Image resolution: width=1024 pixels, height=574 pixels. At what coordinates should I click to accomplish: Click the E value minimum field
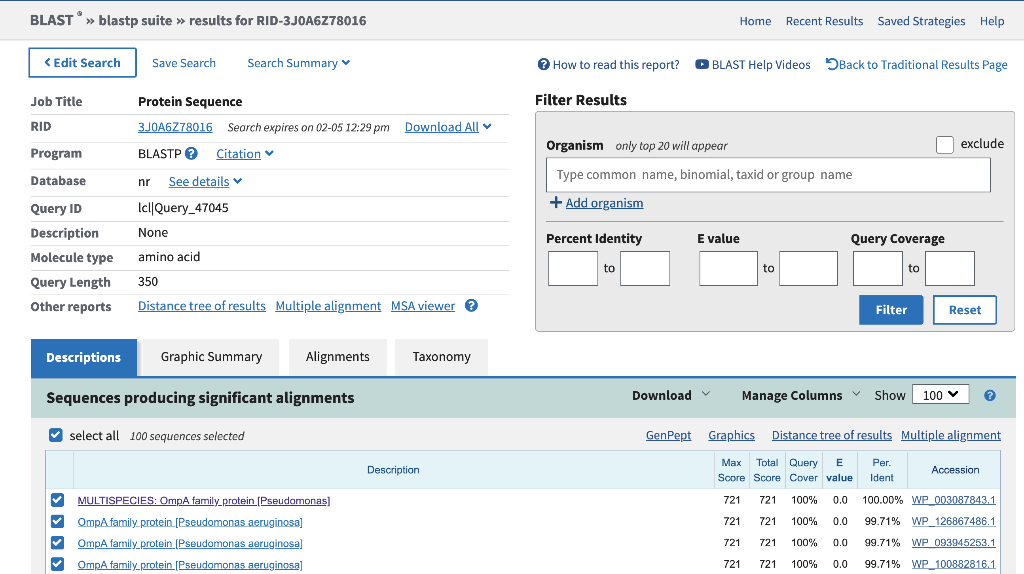pos(728,268)
